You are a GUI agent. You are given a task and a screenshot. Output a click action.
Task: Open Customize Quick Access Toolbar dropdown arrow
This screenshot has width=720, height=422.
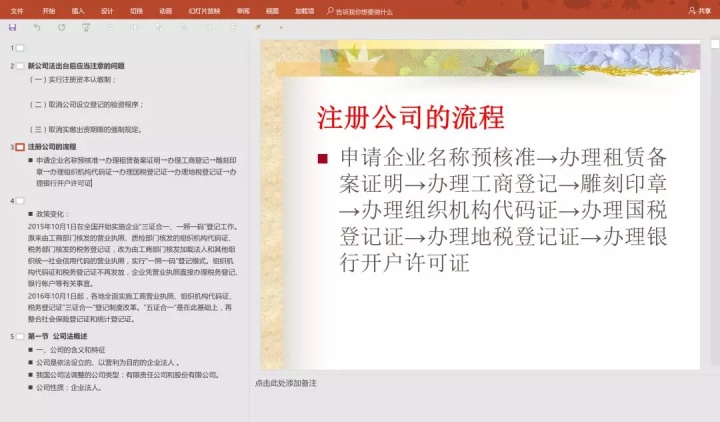click(x=281, y=28)
